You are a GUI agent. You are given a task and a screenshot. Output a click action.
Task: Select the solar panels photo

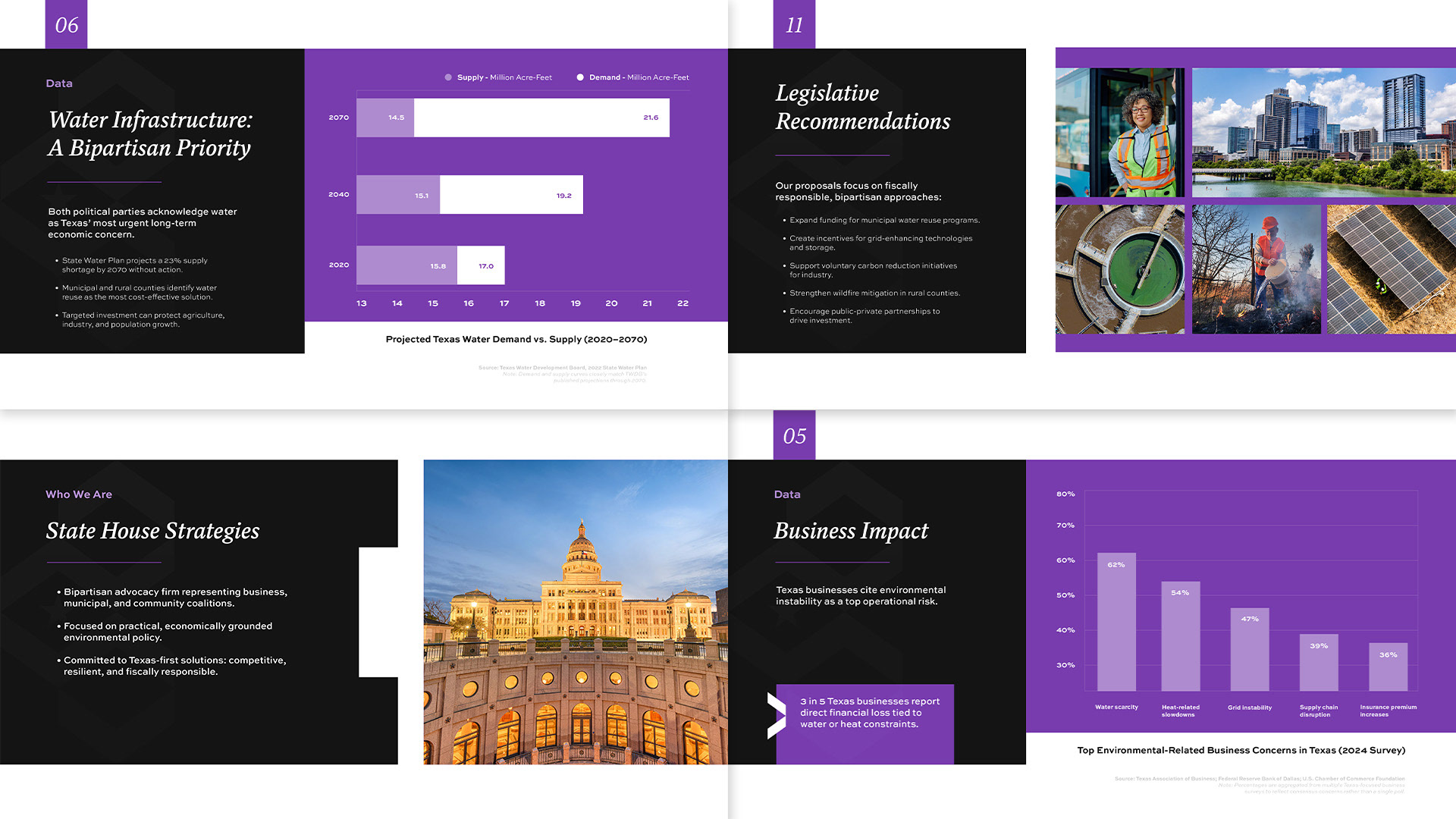tap(1391, 269)
